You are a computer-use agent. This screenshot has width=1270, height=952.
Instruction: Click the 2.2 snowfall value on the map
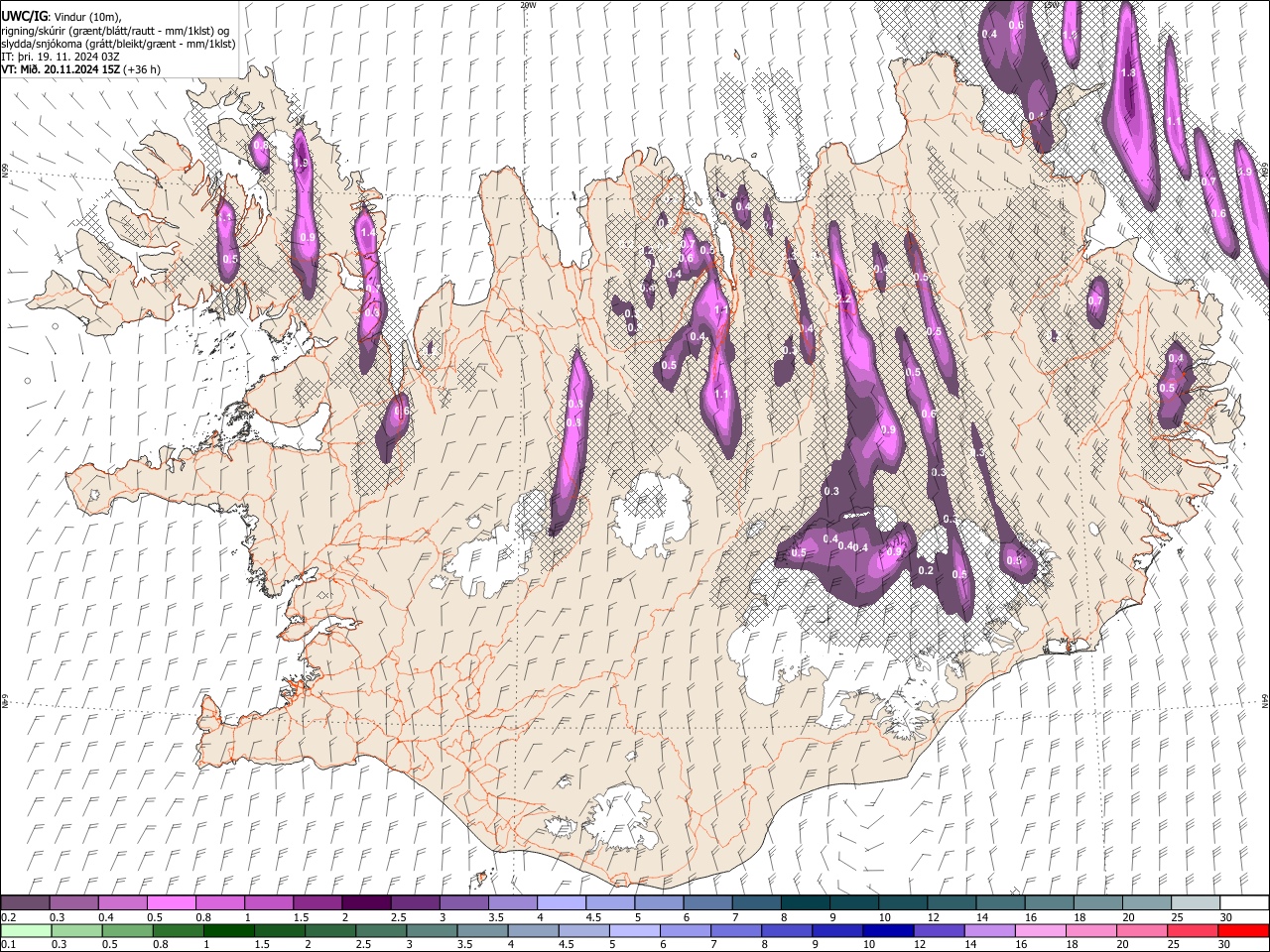point(844,299)
